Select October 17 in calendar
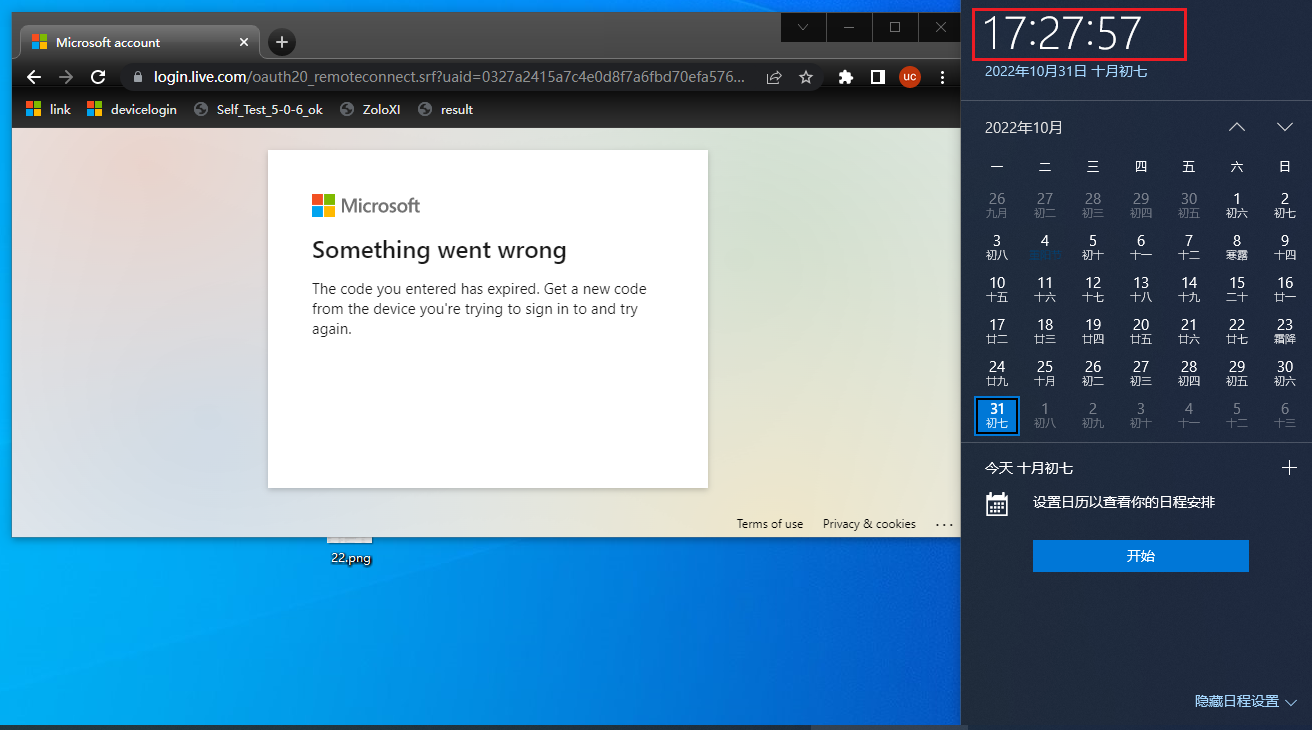Image resolution: width=1312 pixels, height=730 pixels. pyautogui.click(x=997, y=331)
